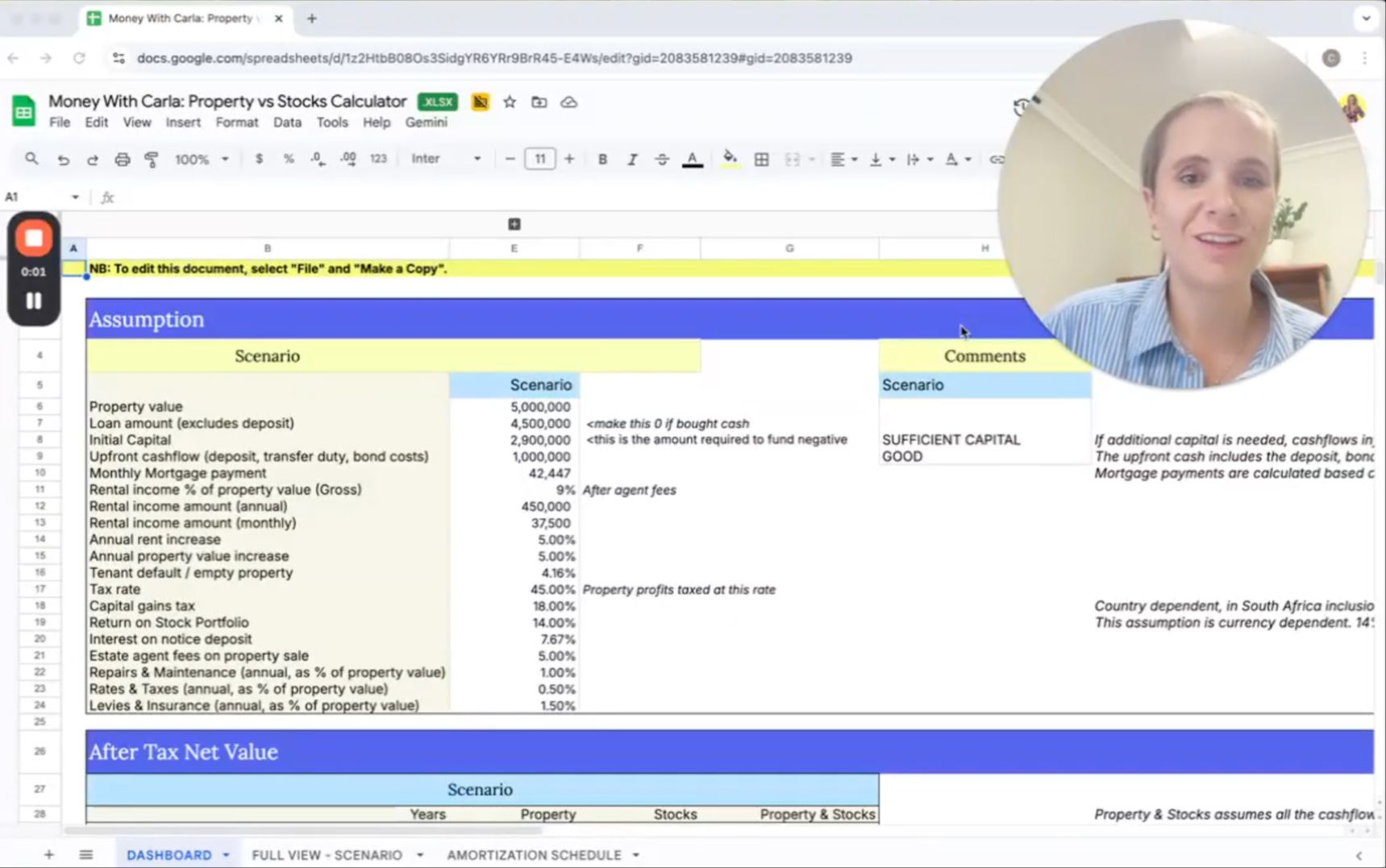Open a new browser tab
1386x868 pixels.
(312, 19)
